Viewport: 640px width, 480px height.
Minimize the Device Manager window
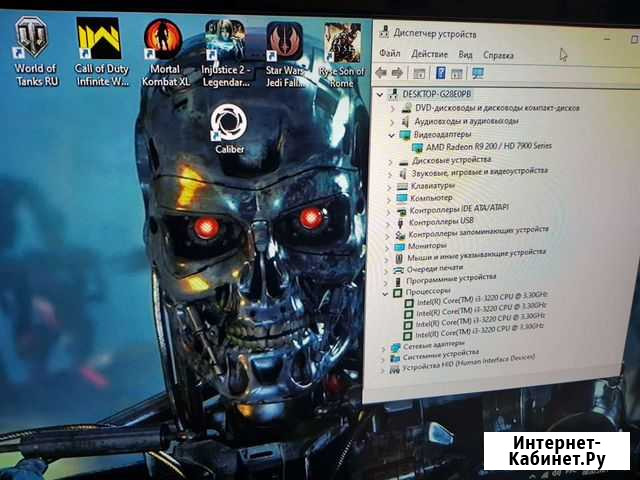click(x=607, y=39)
